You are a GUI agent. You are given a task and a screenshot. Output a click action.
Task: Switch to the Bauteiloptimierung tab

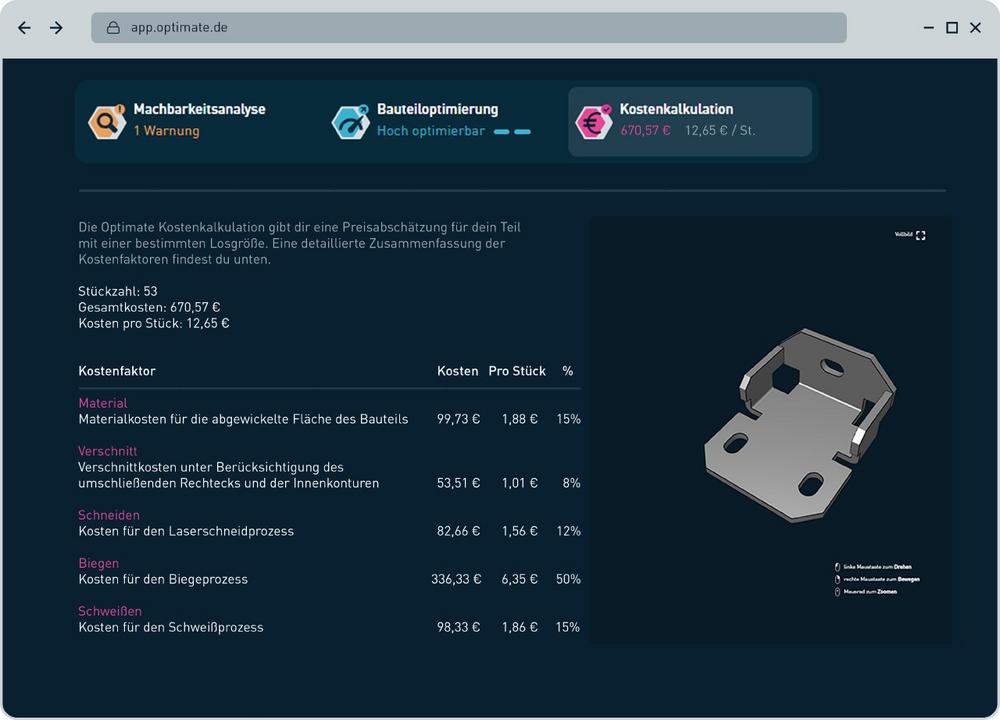[437, 109]
